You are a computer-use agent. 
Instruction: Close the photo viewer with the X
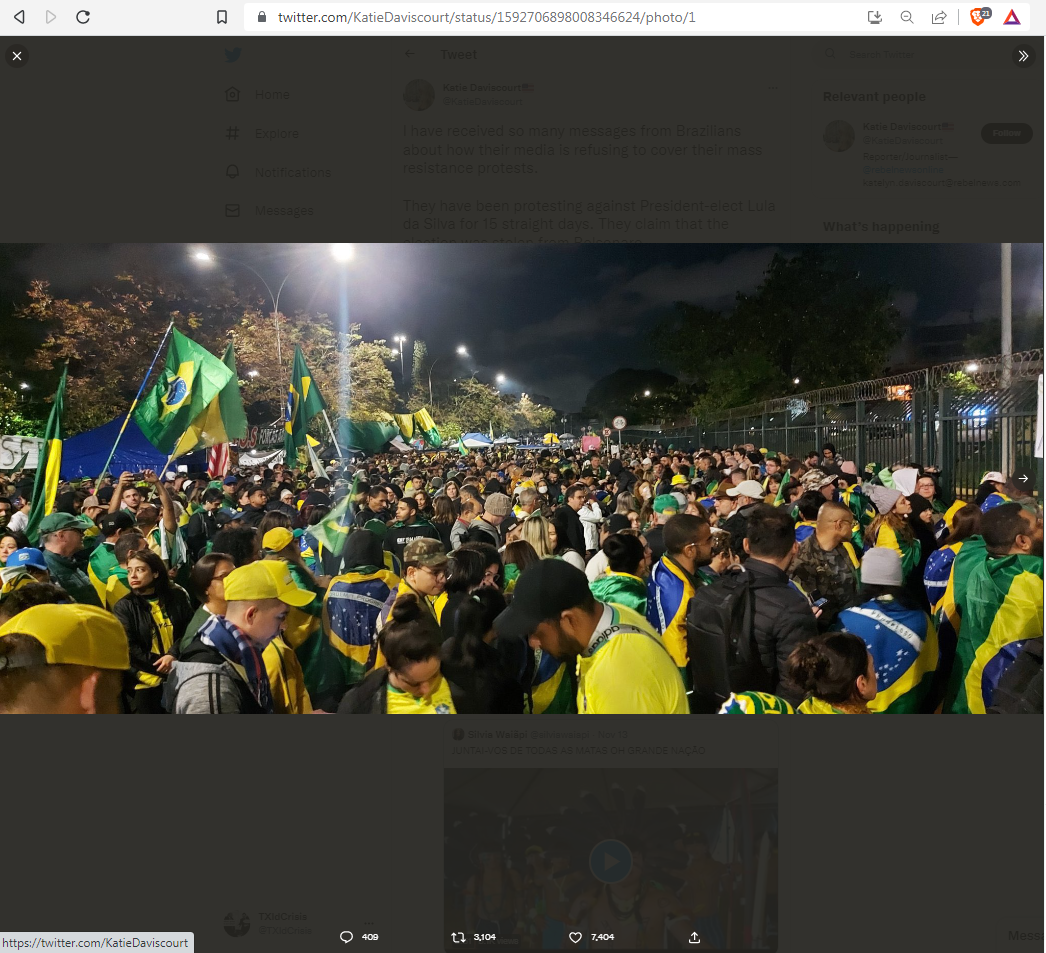pos(17,56)
